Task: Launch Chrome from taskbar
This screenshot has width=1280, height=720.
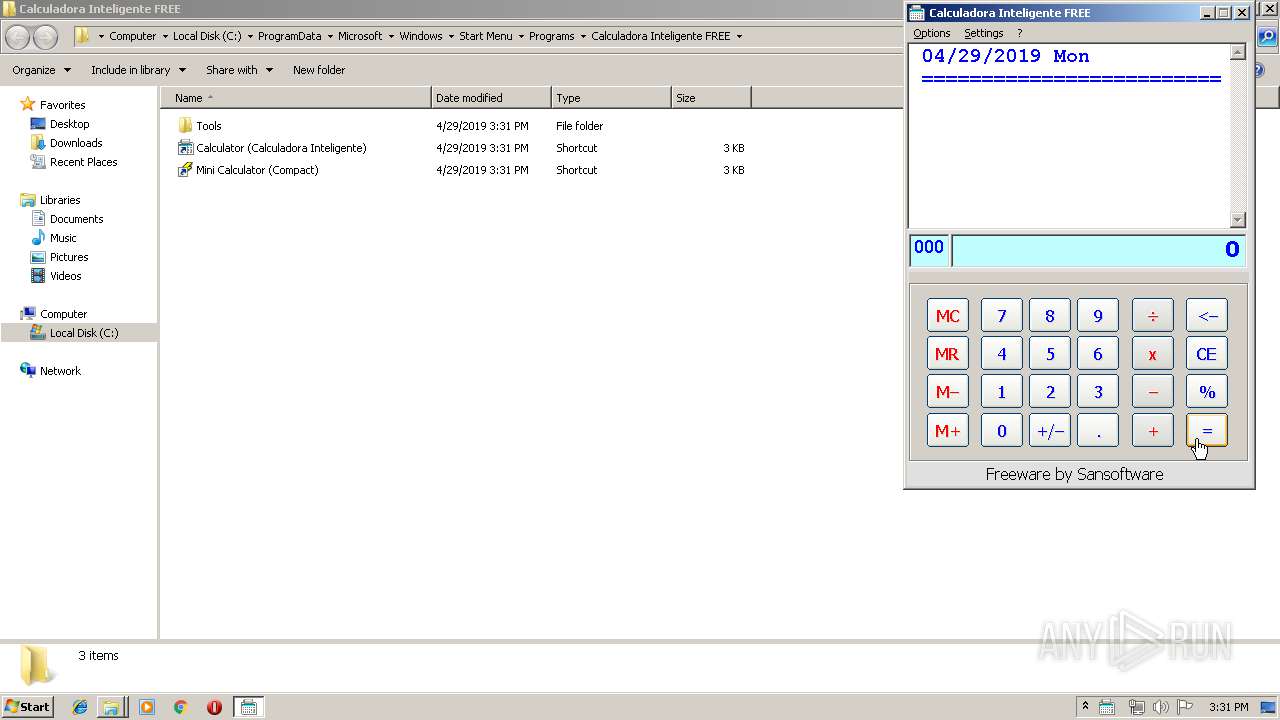Action: (180, 707)
